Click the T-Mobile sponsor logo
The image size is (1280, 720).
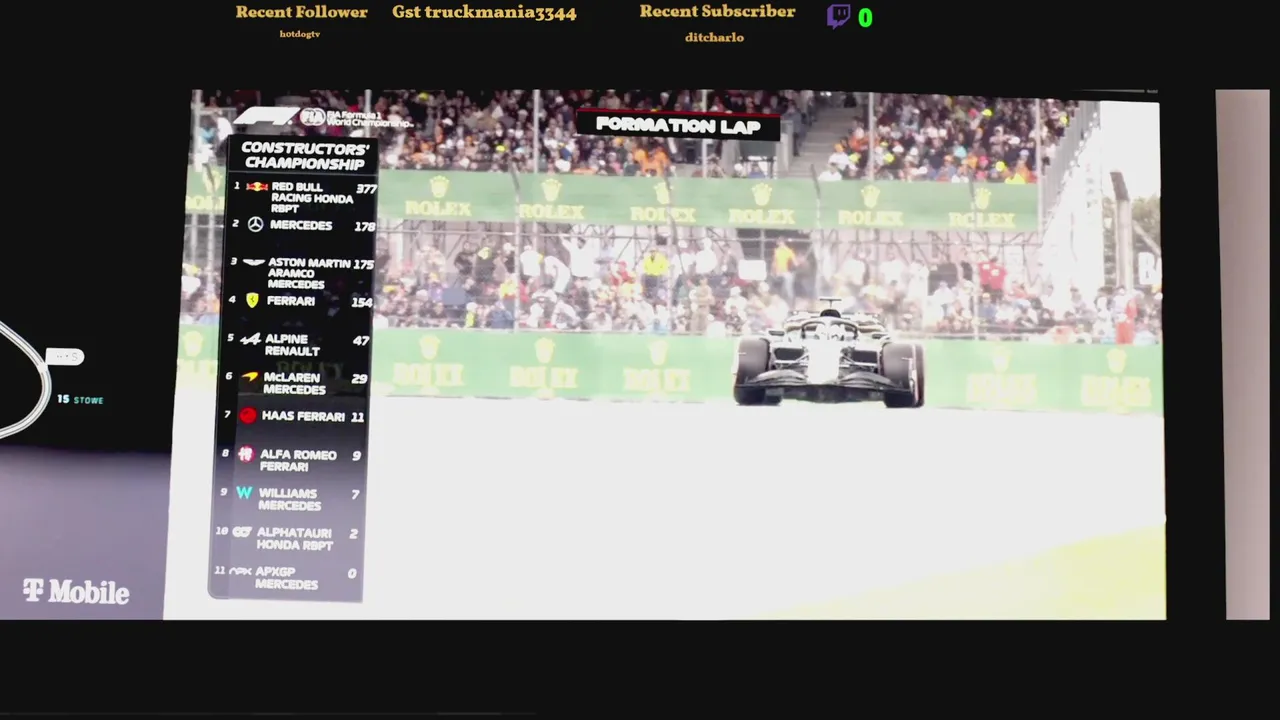76,592
